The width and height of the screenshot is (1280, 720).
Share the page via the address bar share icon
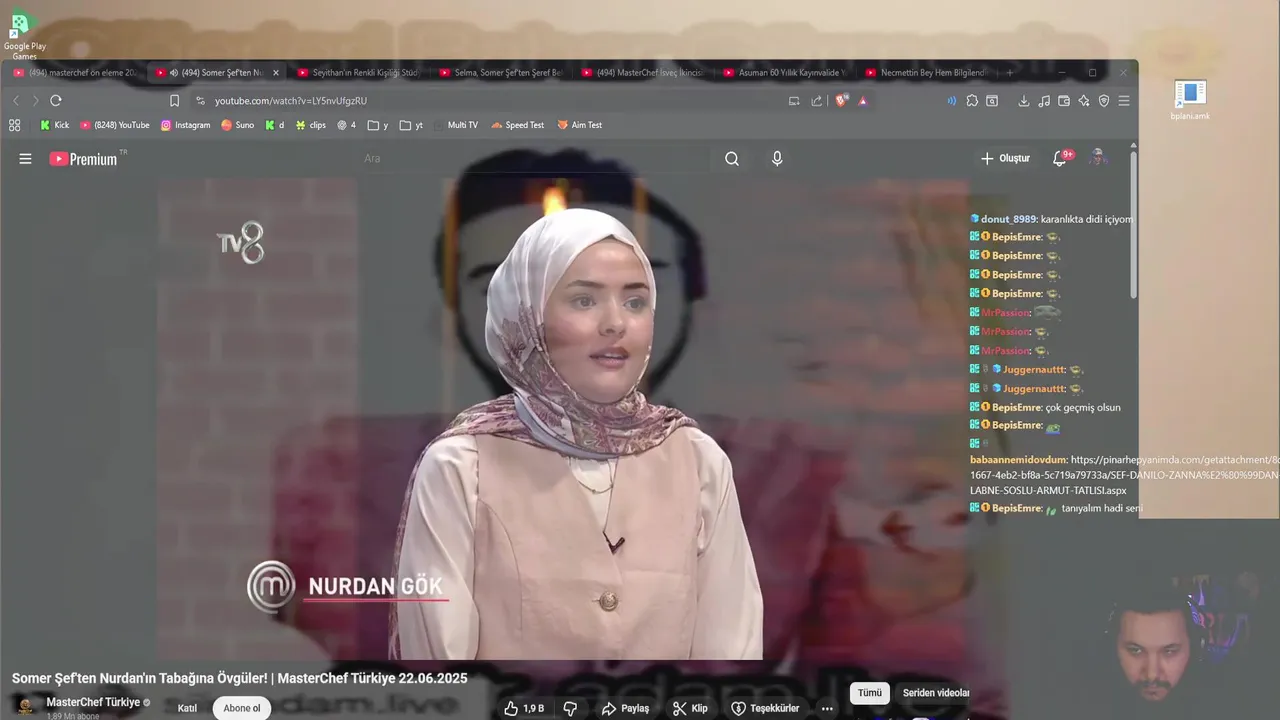(817, 101)
